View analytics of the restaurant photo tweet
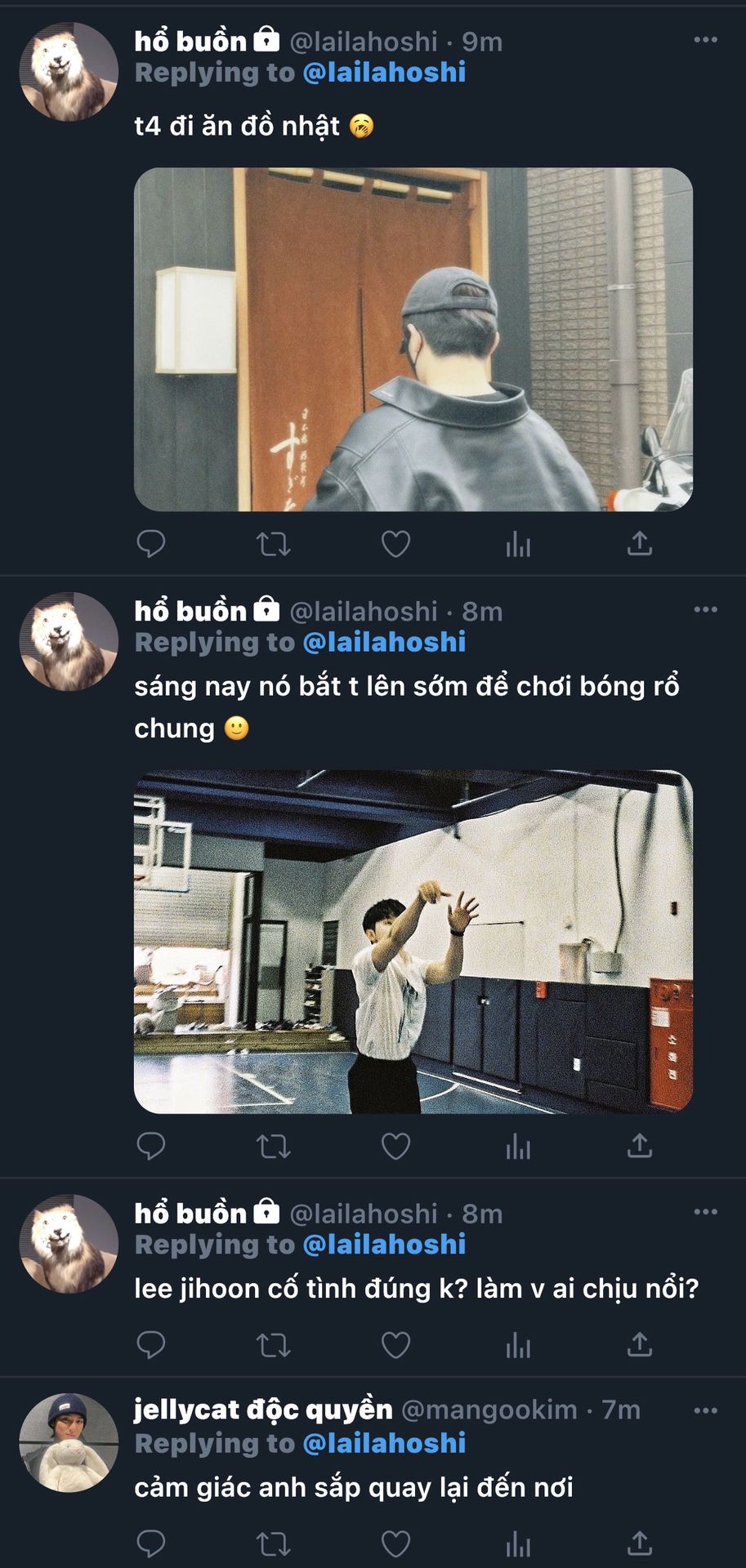This screenshot has height=1568, width=746. (x=518, y=544)
